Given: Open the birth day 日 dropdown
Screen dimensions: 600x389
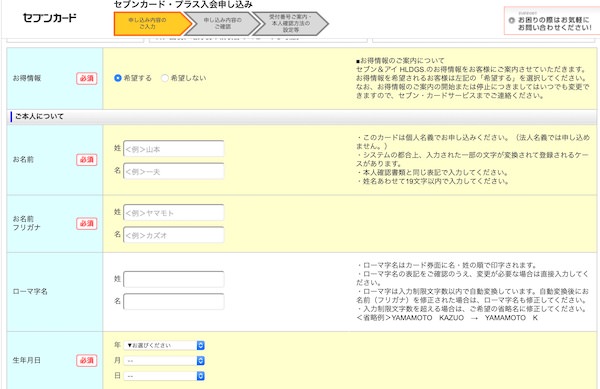Looking at the screenshot, I should tap(164, 376).
